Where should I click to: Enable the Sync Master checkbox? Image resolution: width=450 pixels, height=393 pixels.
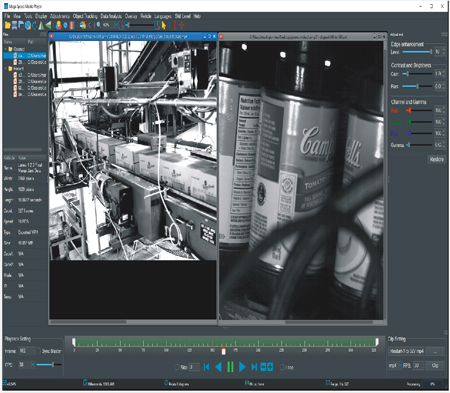39,351
